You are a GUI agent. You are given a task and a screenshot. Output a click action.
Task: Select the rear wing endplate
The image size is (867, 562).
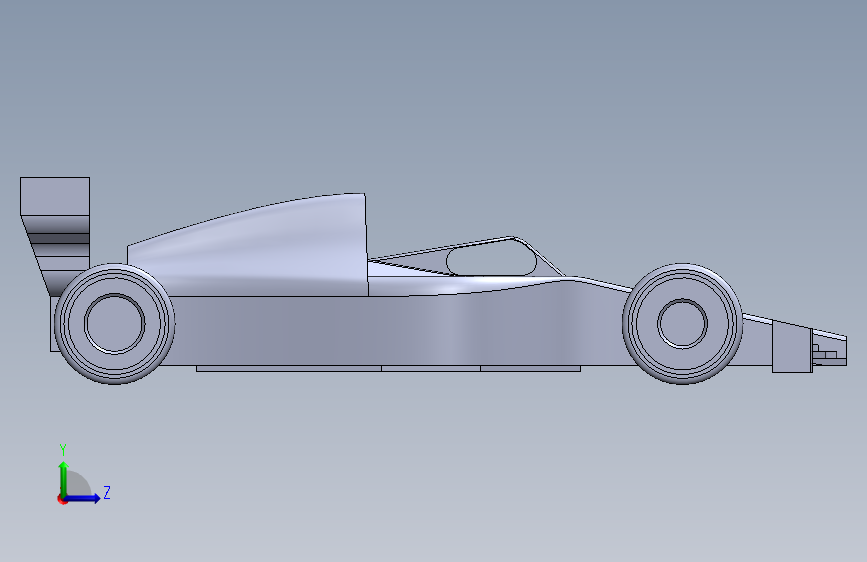pos(55,196)
